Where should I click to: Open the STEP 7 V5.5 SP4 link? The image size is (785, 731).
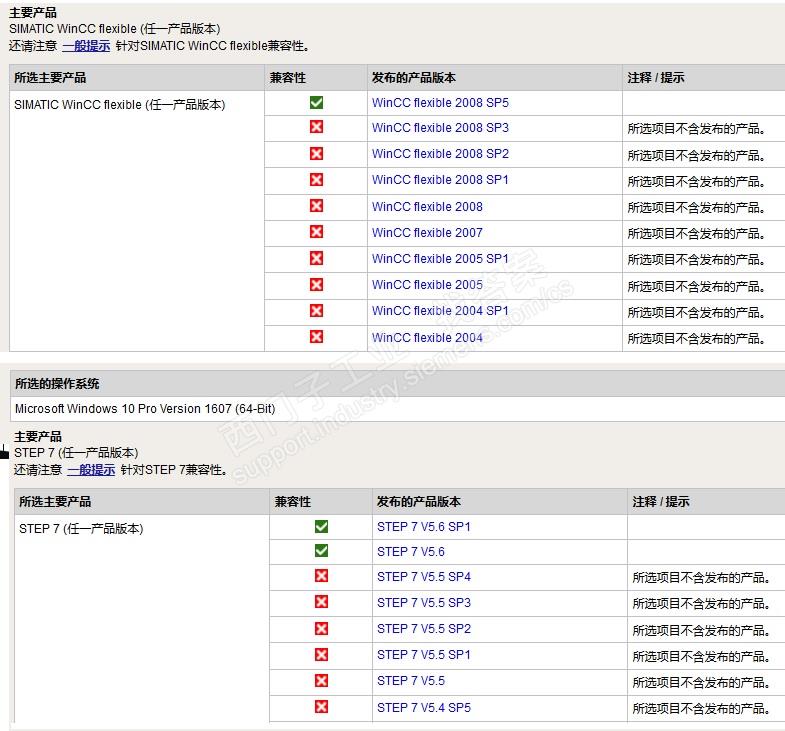pyautogui.click(x=424, y=577)
